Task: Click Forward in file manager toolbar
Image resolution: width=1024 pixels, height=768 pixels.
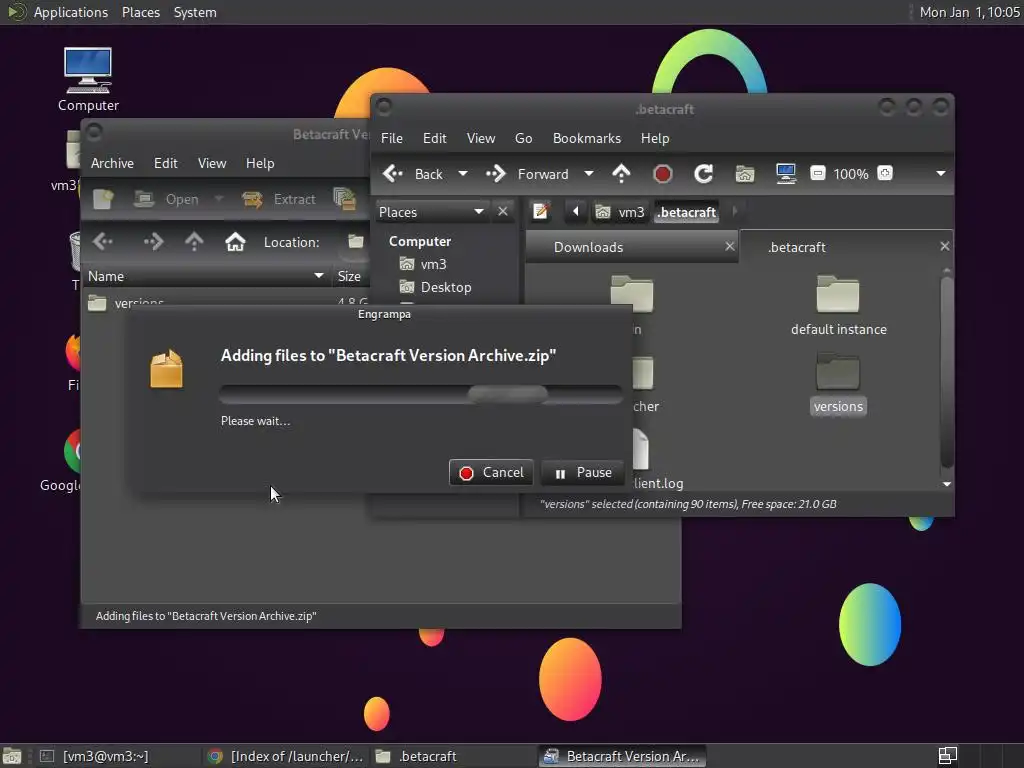Action: tap(528, 174)
